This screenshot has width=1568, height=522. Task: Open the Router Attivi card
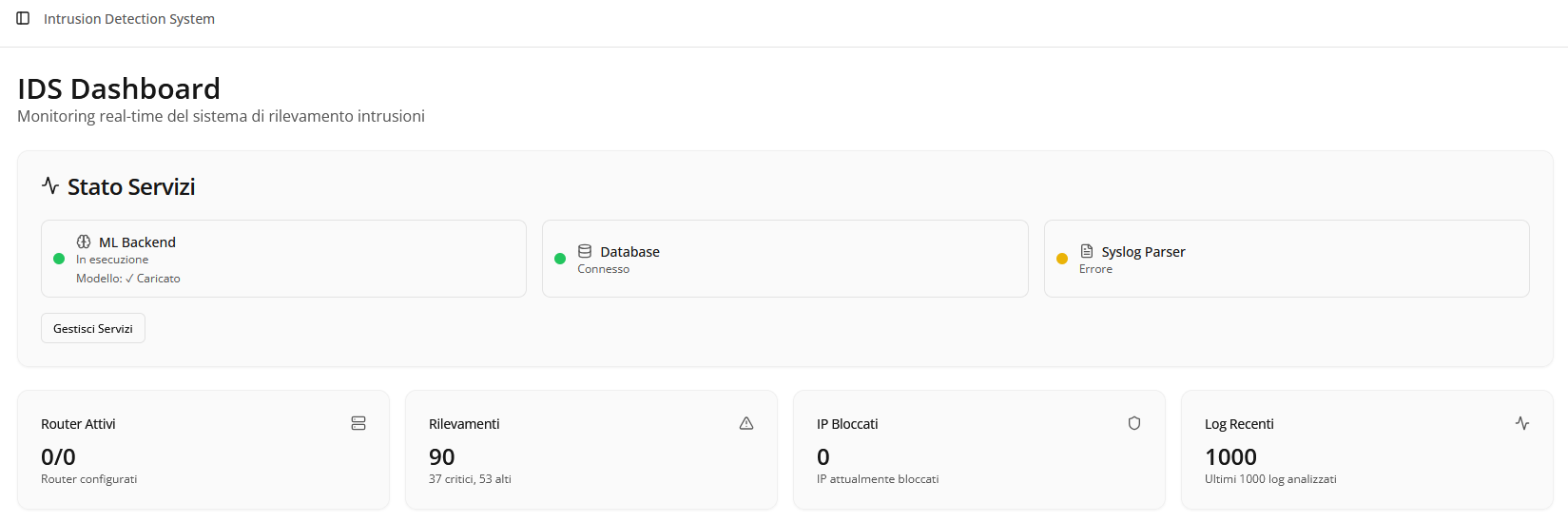[x=203, y=450]
